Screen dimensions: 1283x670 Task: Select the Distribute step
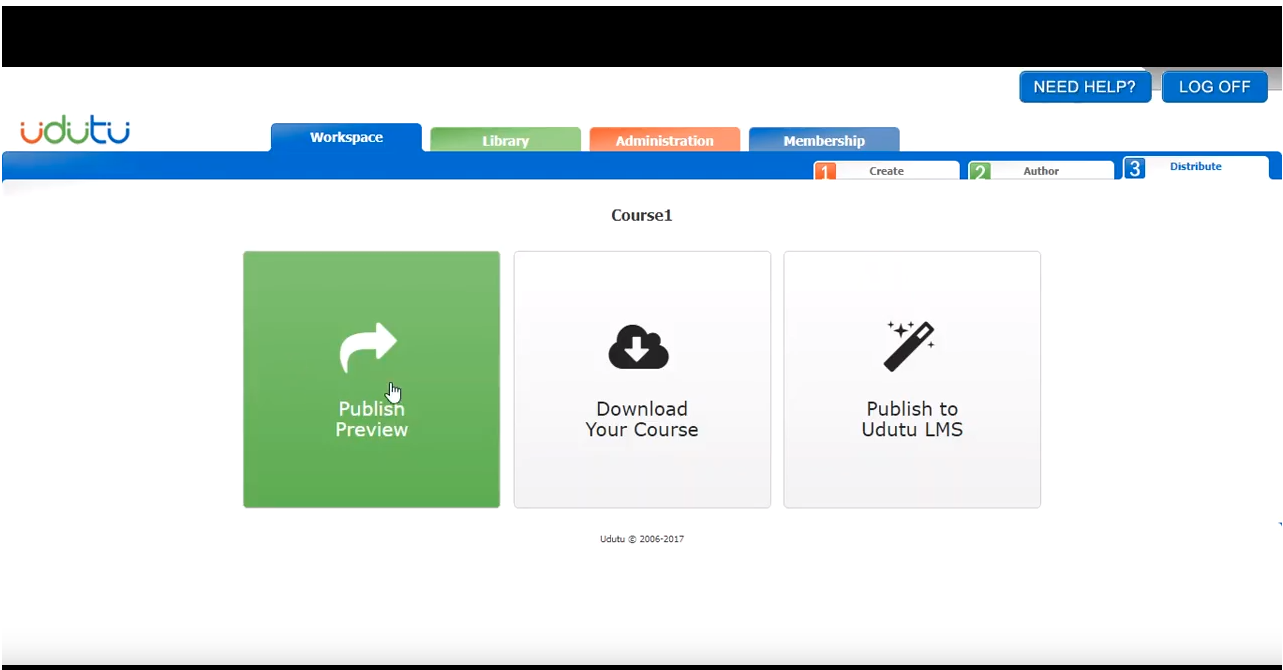point(1196,167)
